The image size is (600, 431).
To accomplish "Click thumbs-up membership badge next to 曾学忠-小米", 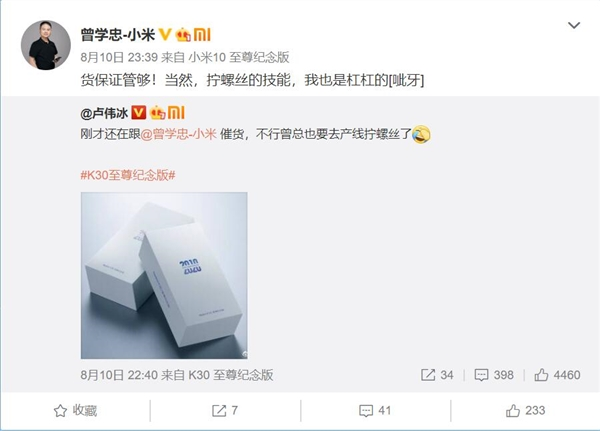I will (183, 34).
